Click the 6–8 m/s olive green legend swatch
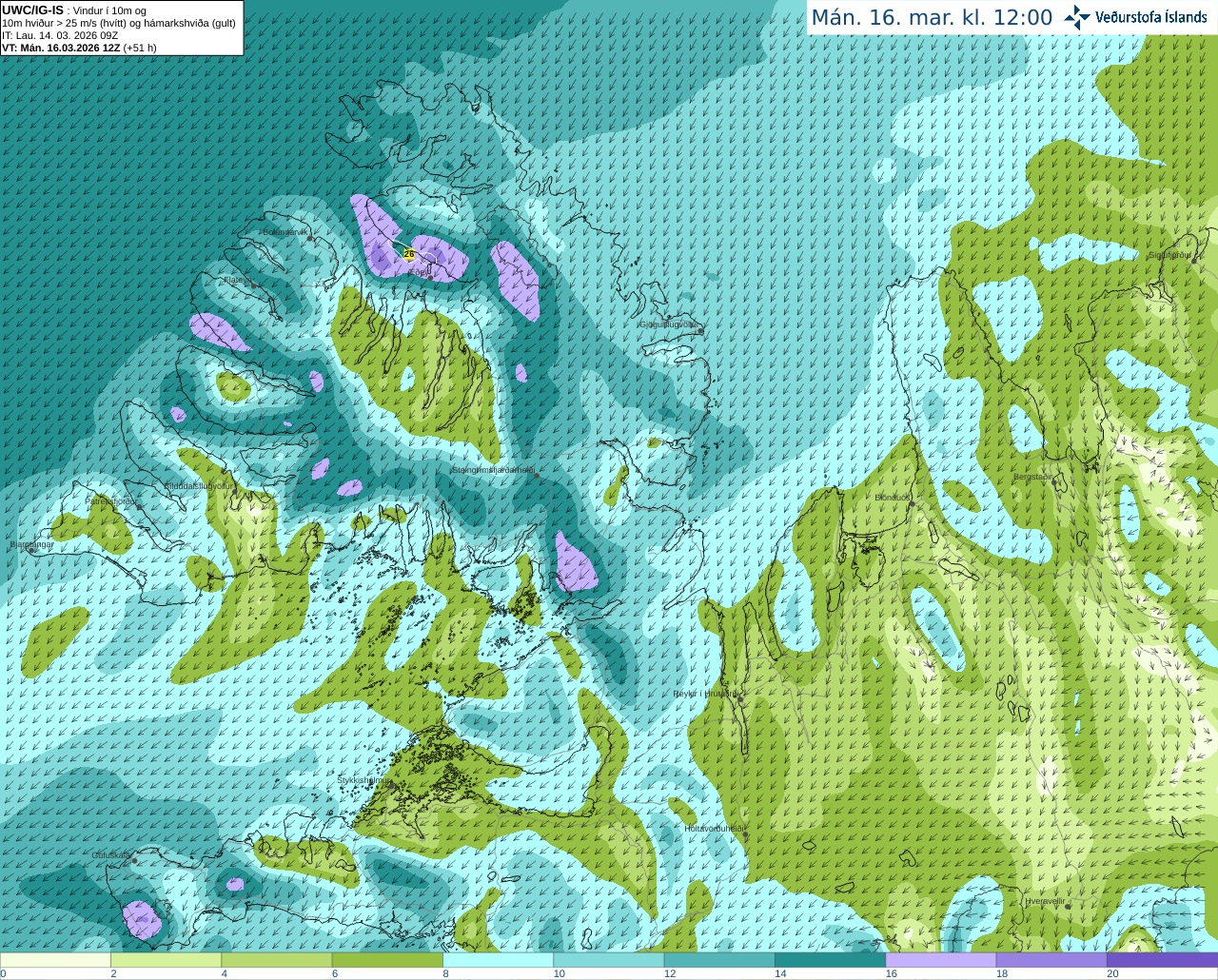This screenshot has width=1218, height=980. pyautogui.click(x=387, y=960)
